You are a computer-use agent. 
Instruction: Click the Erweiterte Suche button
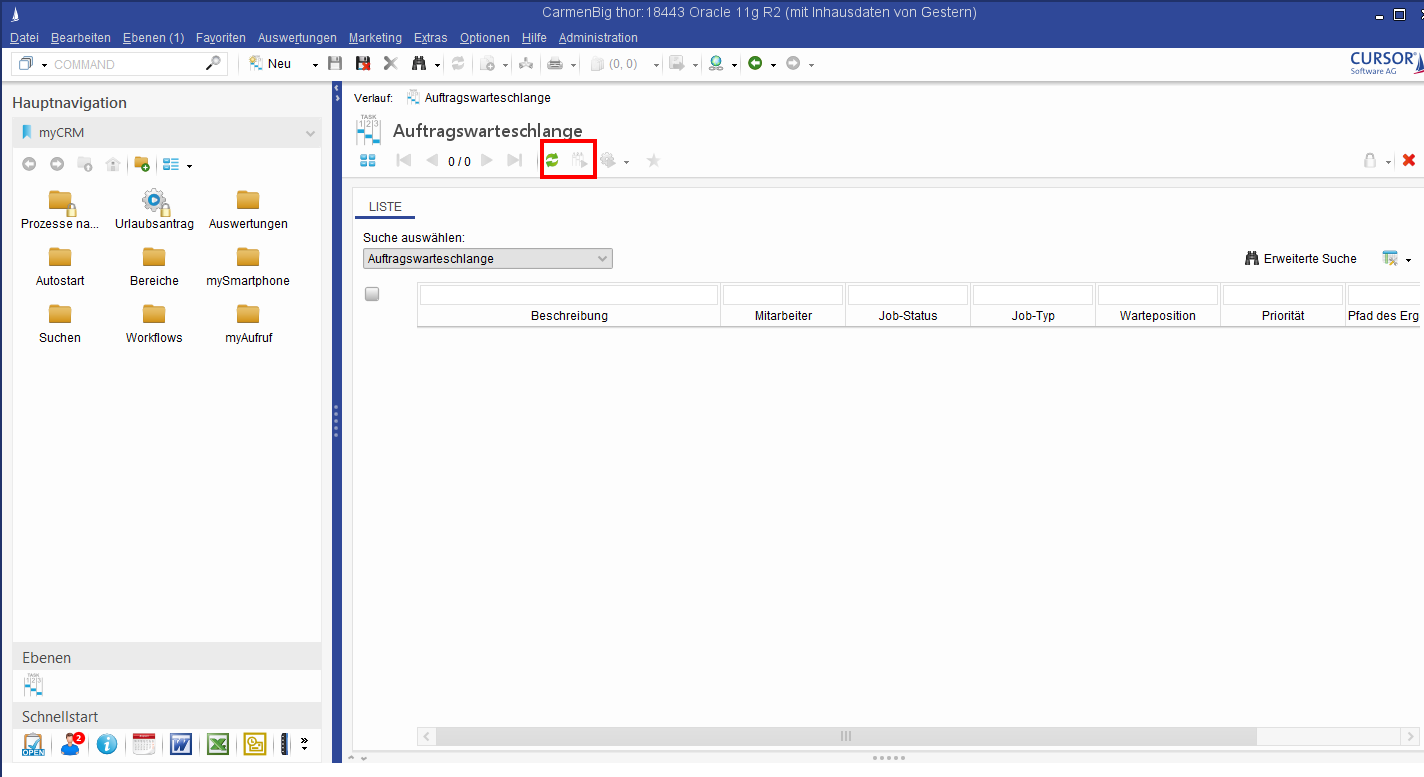point(1300,259)
